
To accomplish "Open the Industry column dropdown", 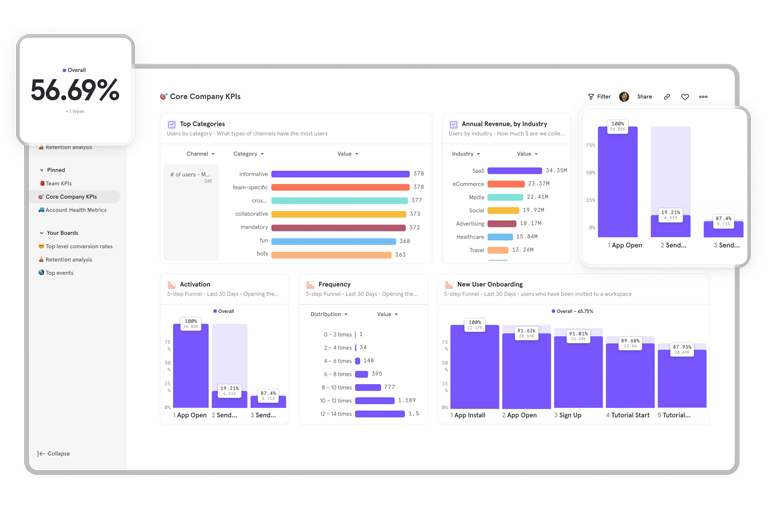I will (465, 154).
